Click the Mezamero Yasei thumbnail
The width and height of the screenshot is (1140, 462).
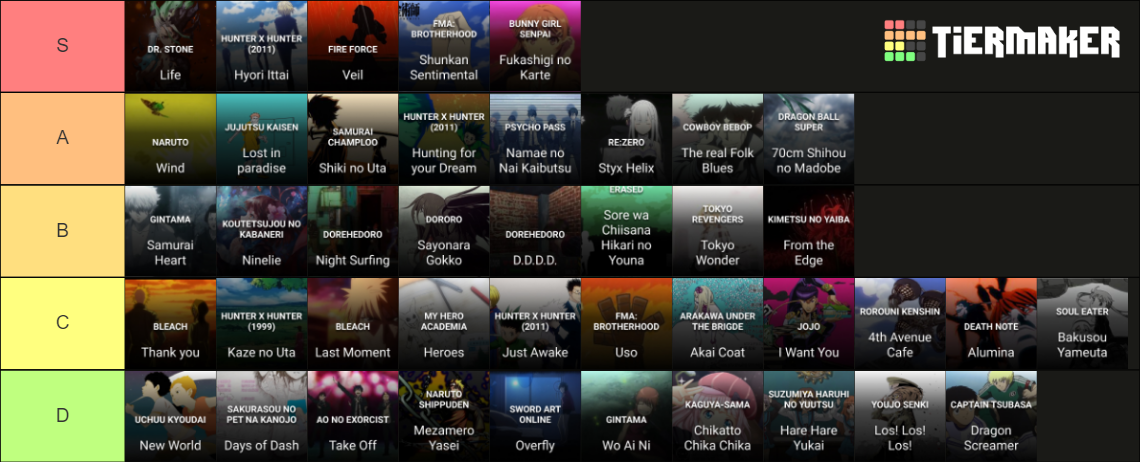pos(443,415)
